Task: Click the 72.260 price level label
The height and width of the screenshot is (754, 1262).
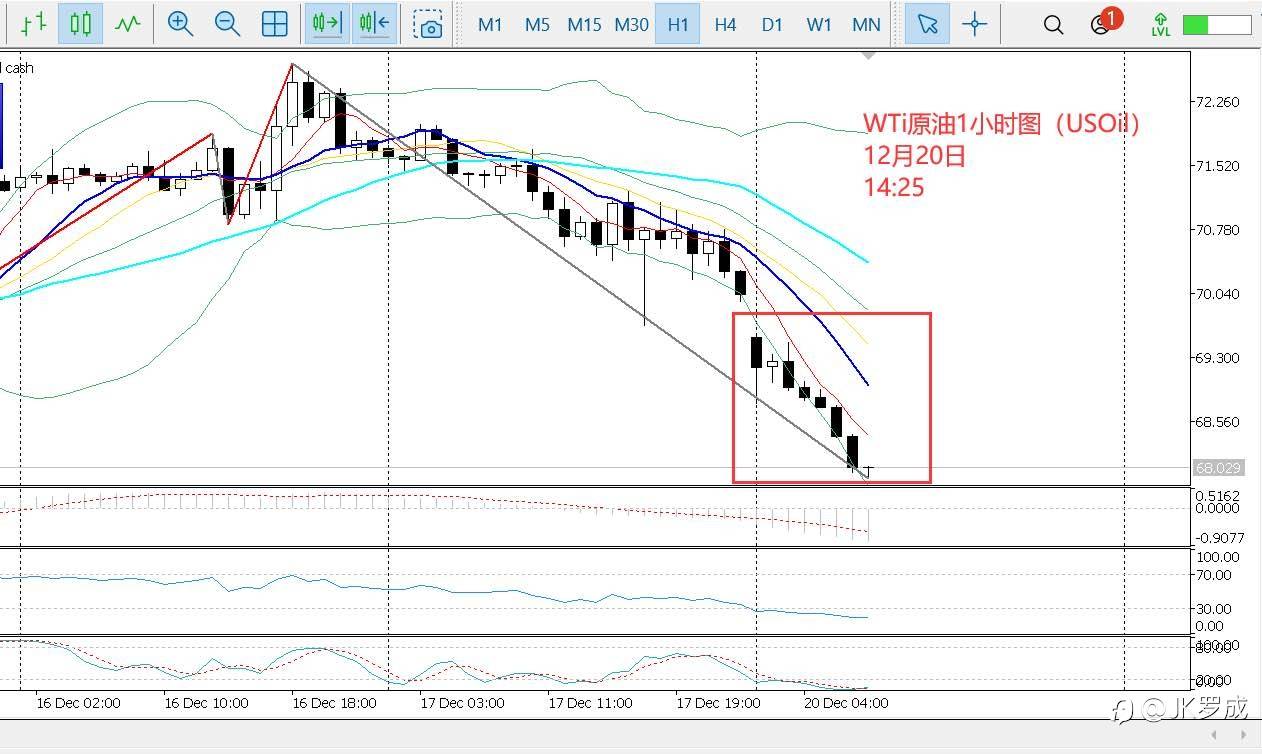Action: [1217, 102]
